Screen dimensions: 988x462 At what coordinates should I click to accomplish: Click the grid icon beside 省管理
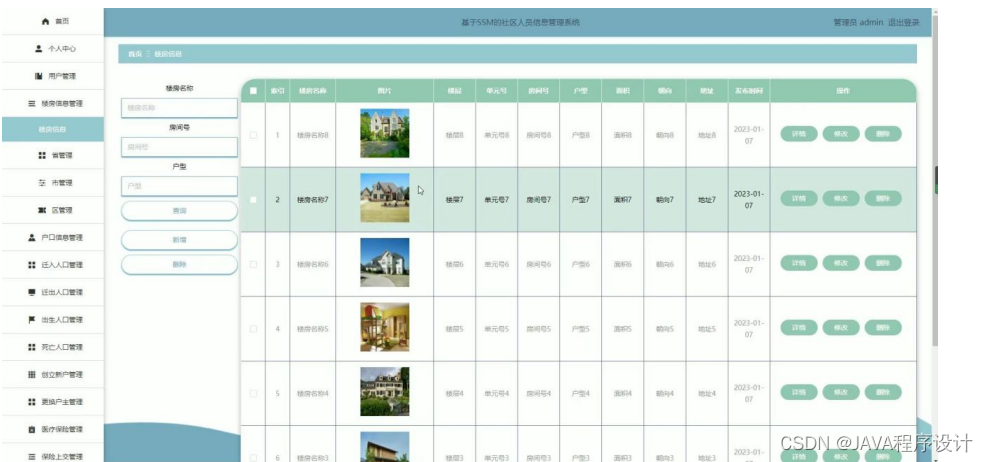pyautogui.click(x=42, y=155)
